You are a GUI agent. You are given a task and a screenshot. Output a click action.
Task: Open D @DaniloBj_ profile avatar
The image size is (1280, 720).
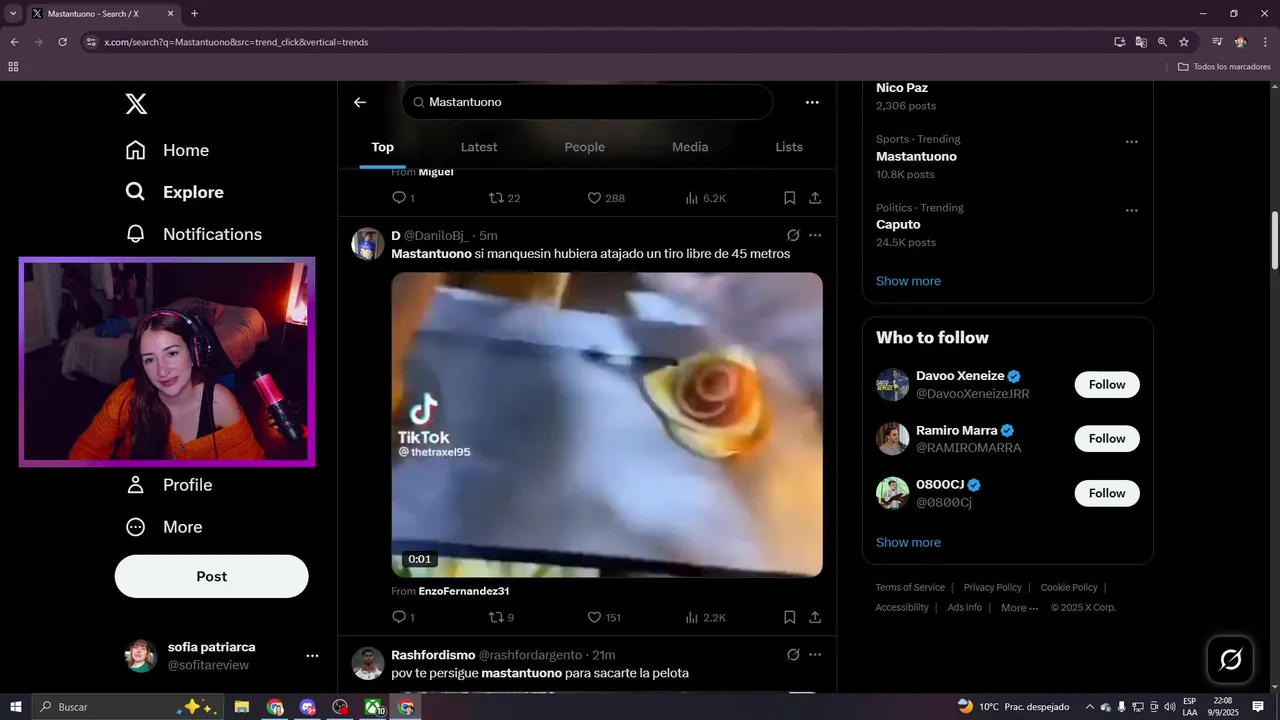368,244
